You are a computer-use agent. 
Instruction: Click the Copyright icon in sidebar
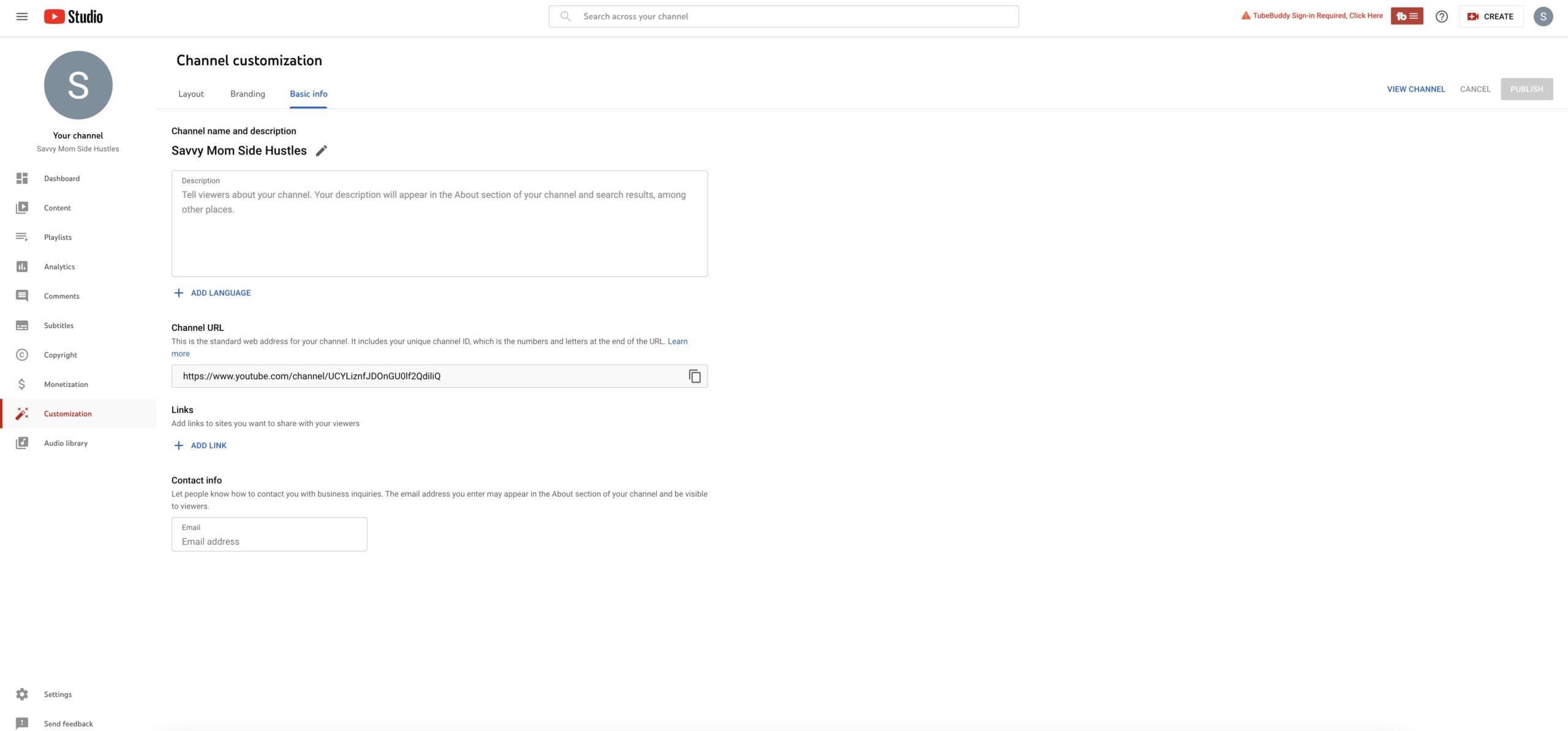[x=22, y=355]
